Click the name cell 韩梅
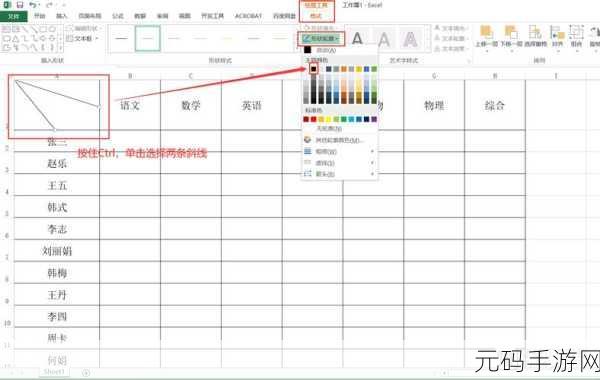600x380 pixels. [57, 273]
